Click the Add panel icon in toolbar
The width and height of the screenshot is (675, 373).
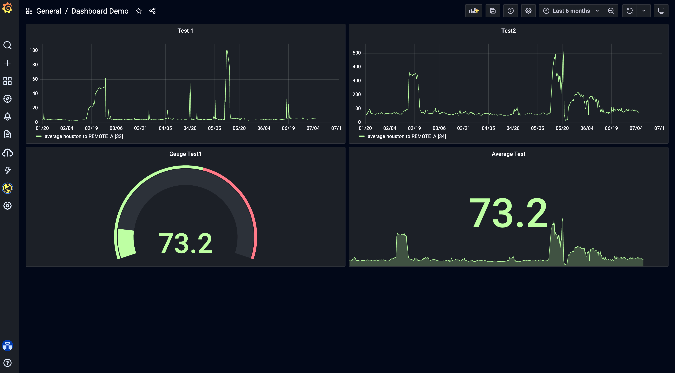pyautogui.click(x=474, y=11)
